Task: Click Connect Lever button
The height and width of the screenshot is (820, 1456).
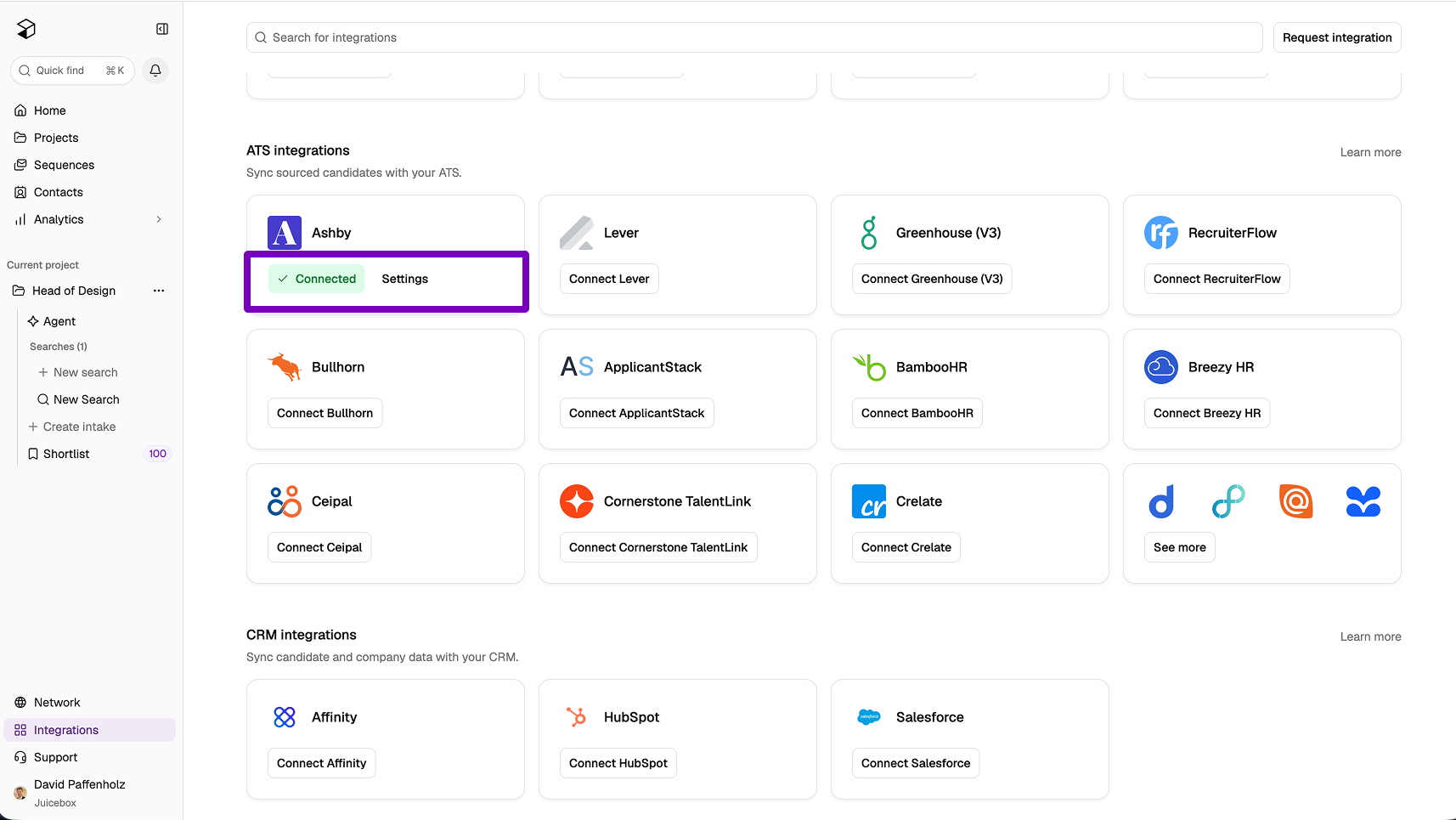Action: point(609,279)
